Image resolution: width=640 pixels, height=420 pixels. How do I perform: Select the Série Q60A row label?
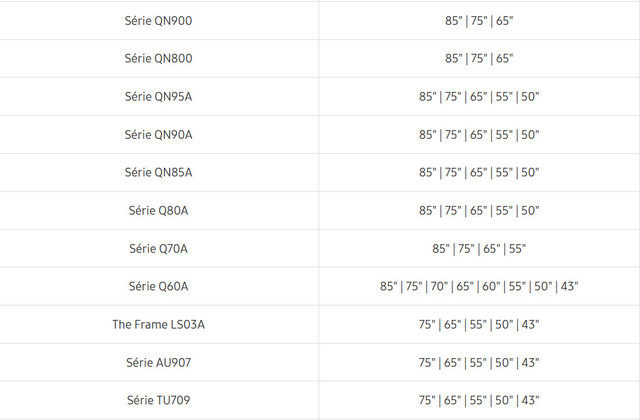[x=159, y=286]
